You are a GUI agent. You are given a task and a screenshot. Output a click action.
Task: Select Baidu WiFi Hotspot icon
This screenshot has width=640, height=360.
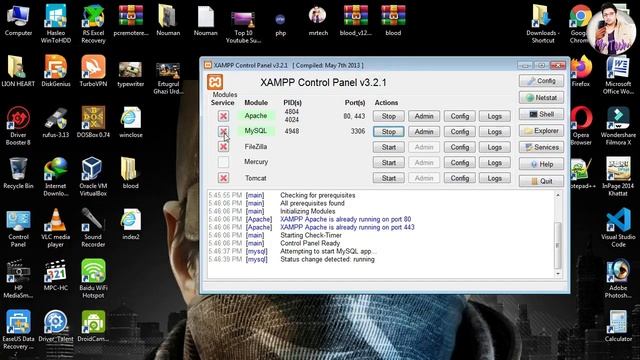[93, 279]
